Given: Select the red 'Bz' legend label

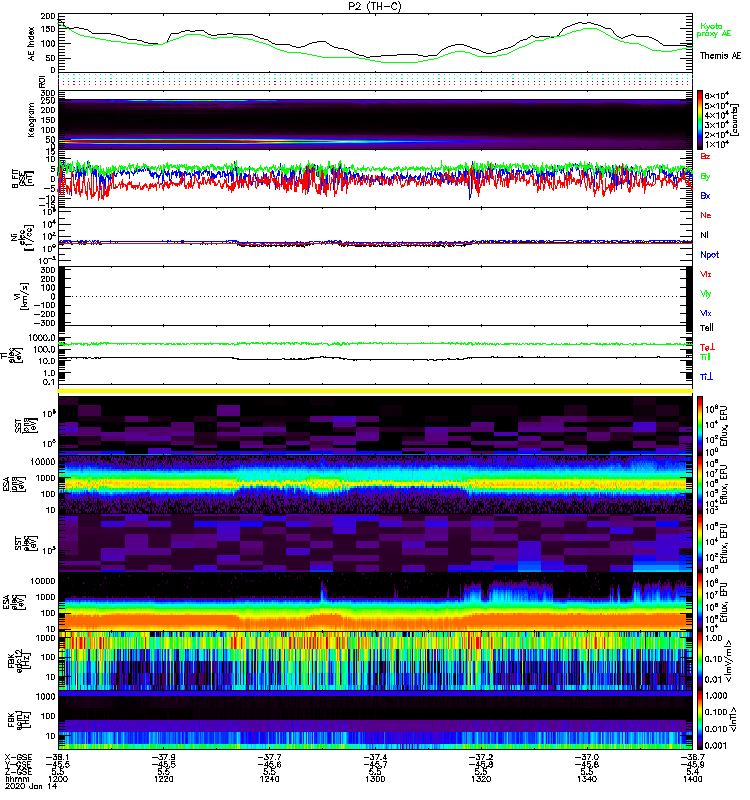Looking at the screenshot, I should pos(705,156).
